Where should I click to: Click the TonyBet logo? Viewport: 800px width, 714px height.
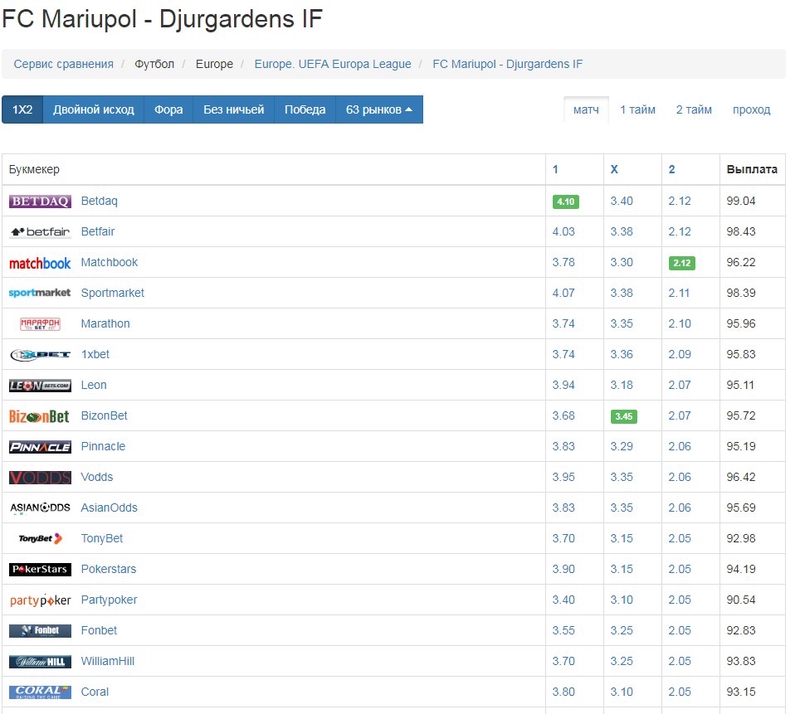40,538
